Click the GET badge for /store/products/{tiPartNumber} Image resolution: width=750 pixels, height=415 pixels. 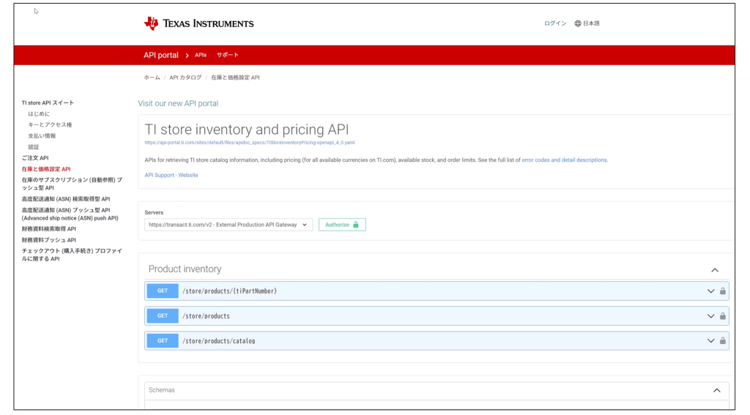click(163, 291)
